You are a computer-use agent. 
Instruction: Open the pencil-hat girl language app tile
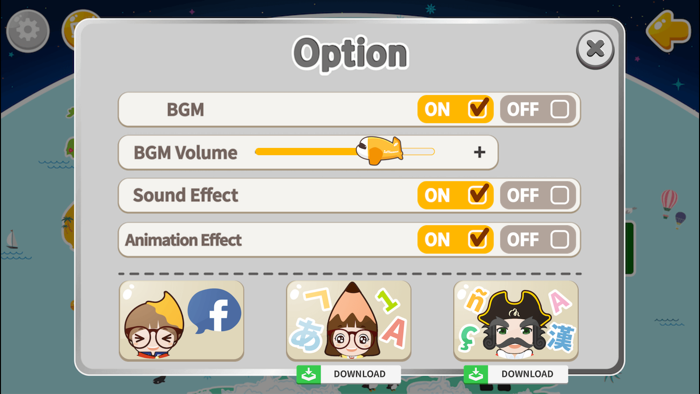click(x=349, y=320)
